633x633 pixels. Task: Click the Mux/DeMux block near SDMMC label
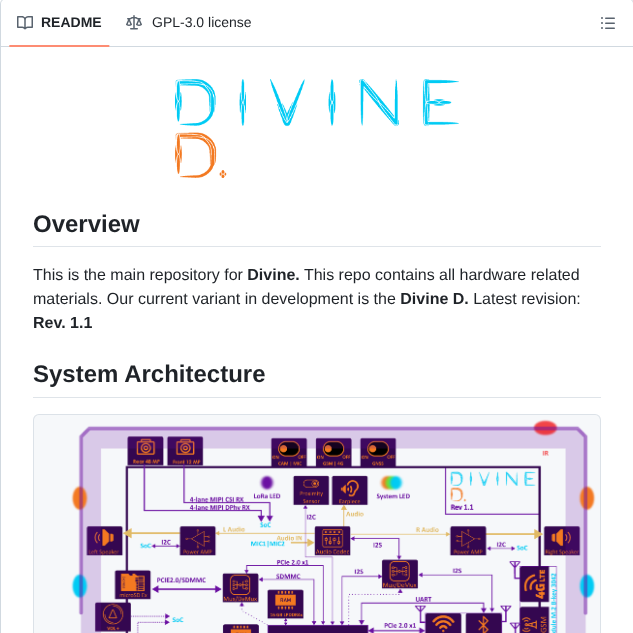pyautogui.click(x=240, y=588)
